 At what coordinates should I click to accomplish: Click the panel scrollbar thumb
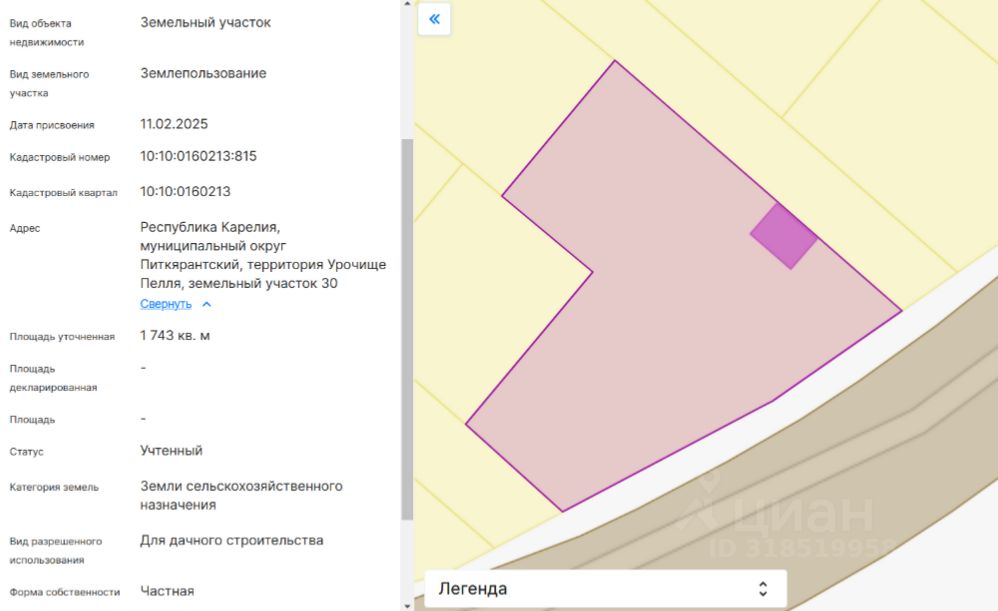(407, 329)
